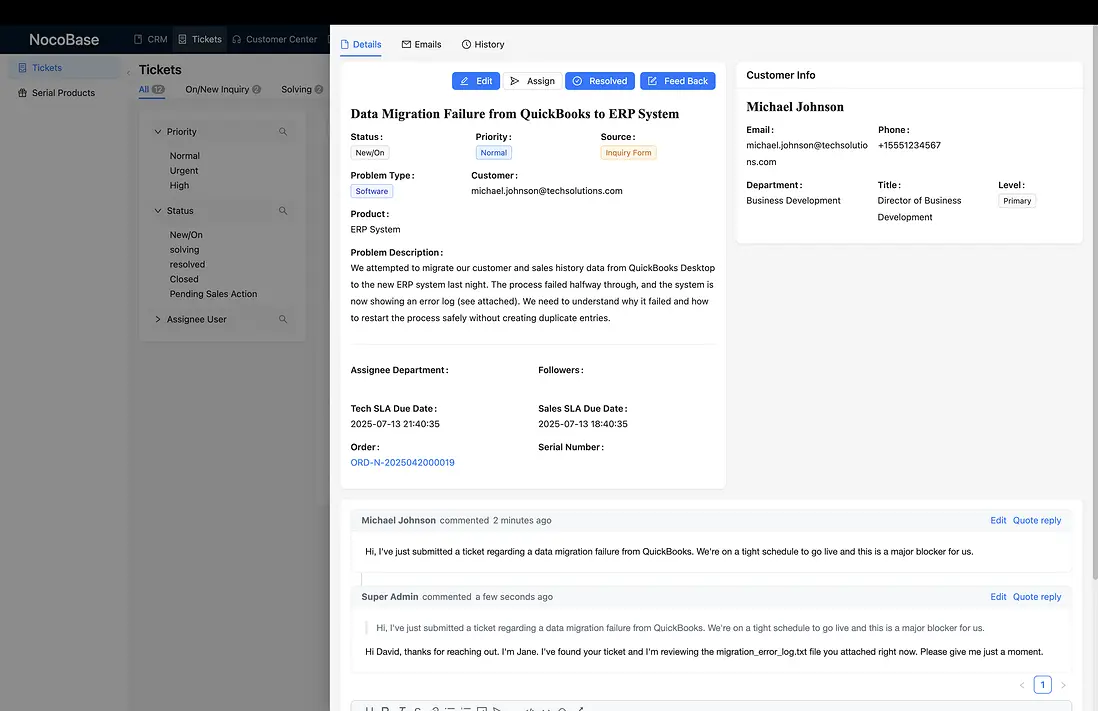
Task: Apply italic formatting in the comment editor
Action: [401, 709]
